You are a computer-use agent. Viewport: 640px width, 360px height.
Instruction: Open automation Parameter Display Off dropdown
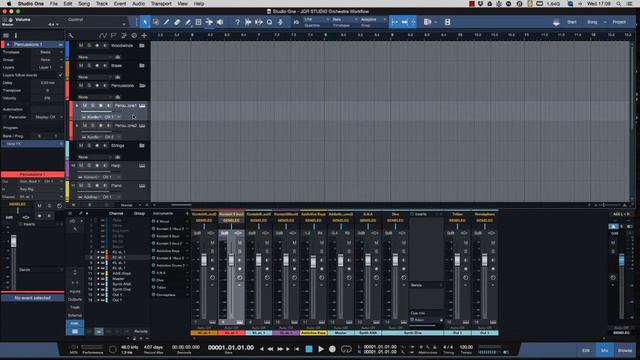[48, 117]
